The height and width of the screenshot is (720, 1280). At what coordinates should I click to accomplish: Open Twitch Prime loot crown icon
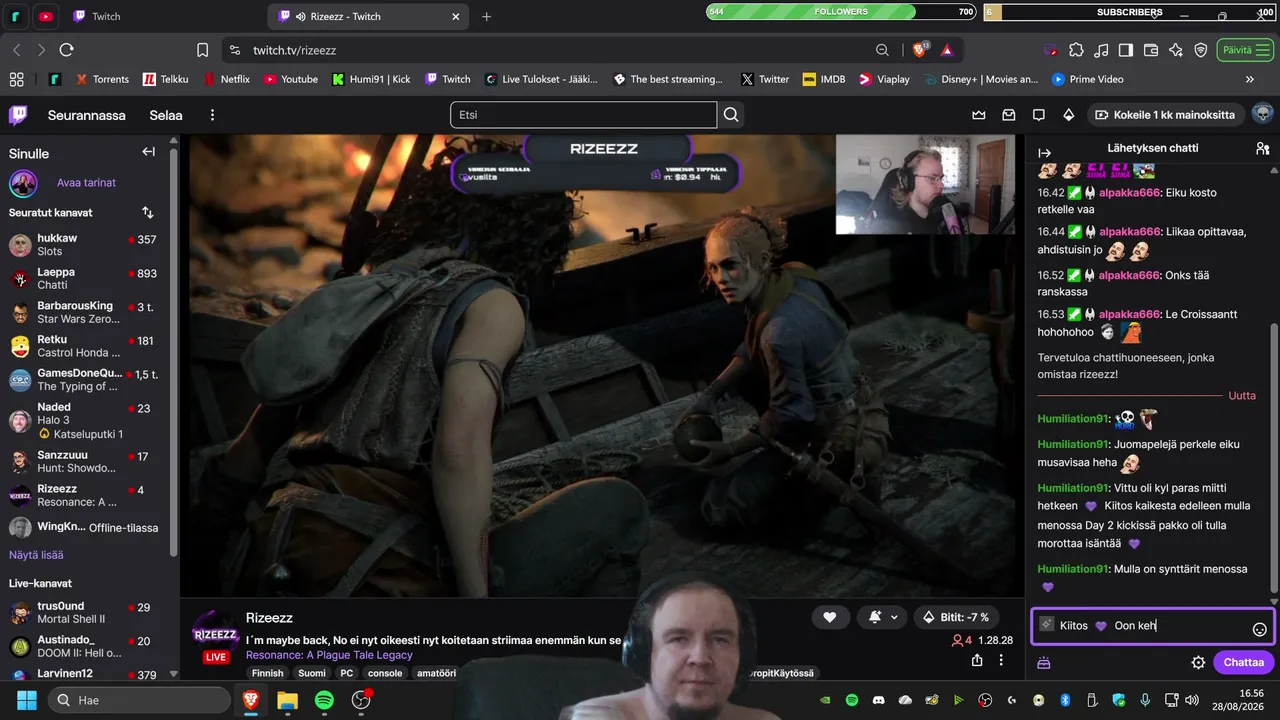[979, 115]
